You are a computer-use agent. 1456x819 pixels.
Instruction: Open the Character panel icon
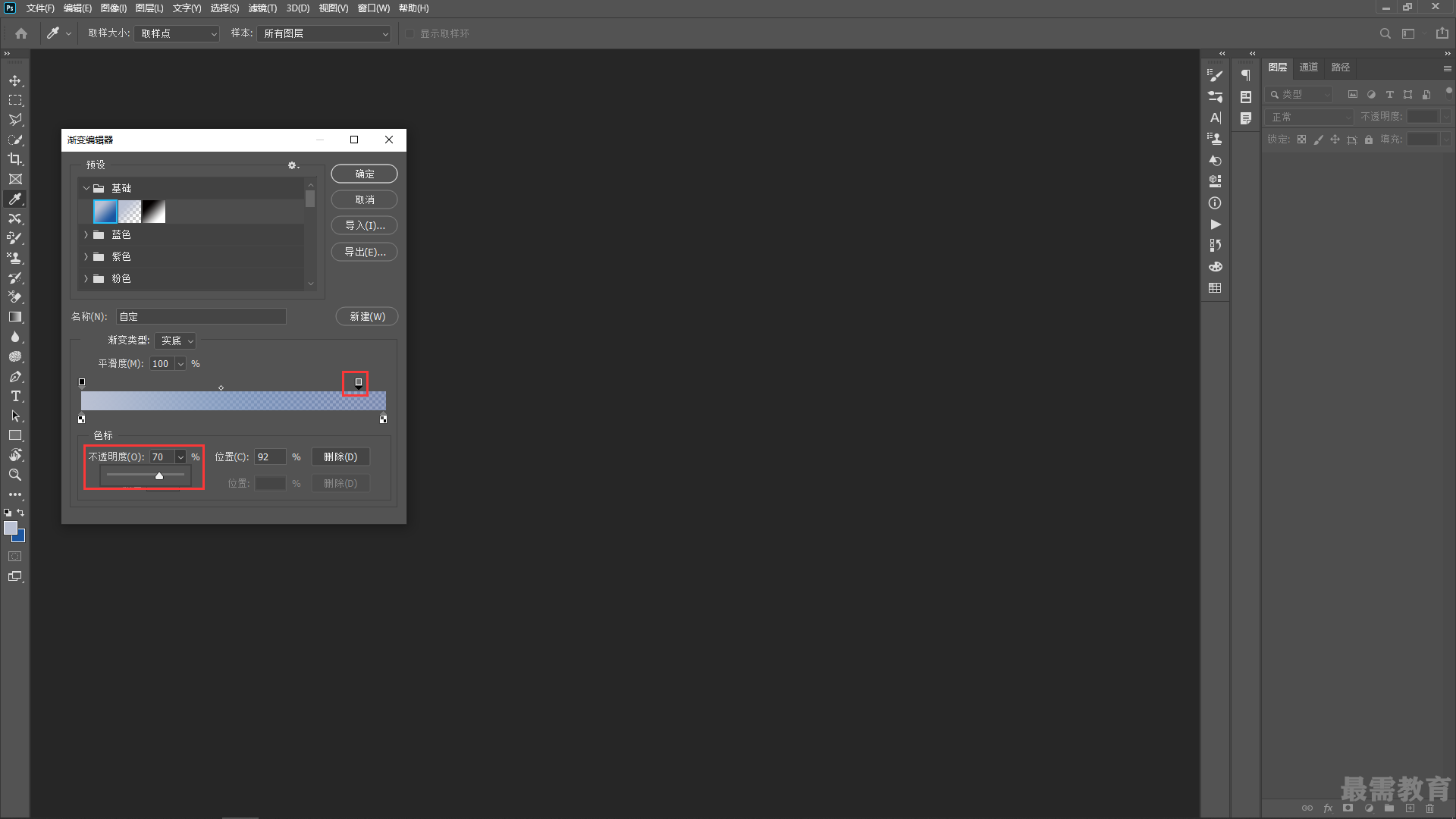pyautogui.click(x=1215, y=118)
